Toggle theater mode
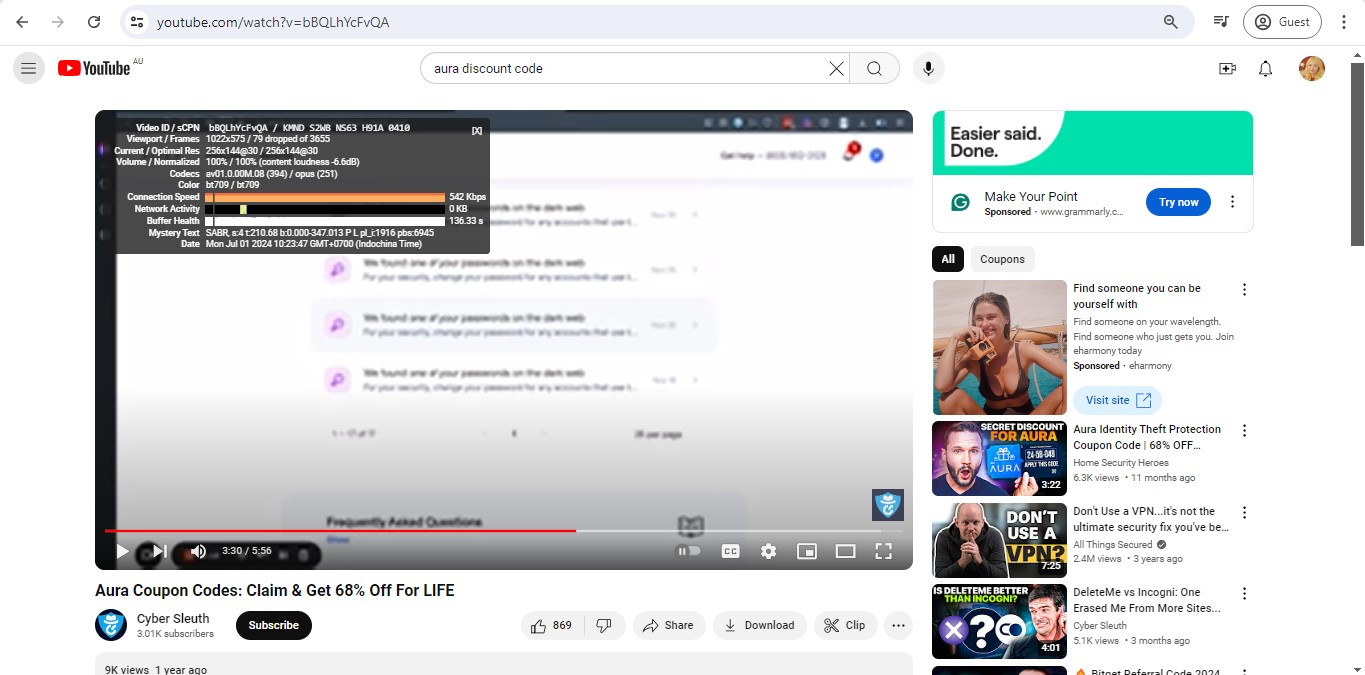The height and width of the screenshot is (675, 1365). (845, 551)
